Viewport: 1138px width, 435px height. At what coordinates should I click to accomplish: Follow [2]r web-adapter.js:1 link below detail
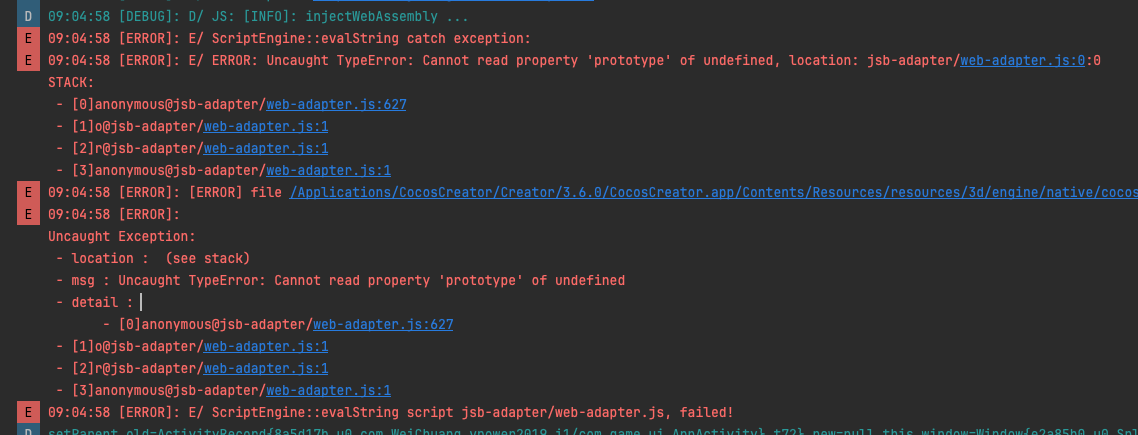tap(266, 368)
